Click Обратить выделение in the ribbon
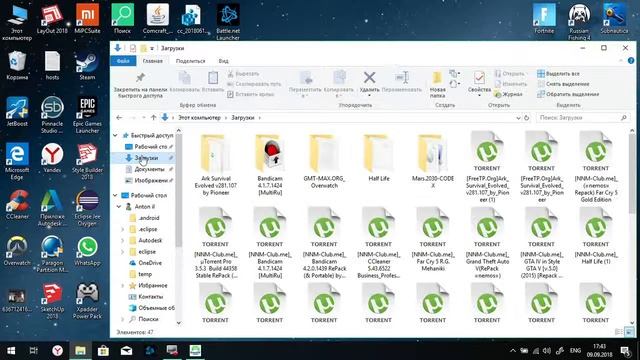The height and width of the screenshot is (360, 640). click(x=568, y=94)
